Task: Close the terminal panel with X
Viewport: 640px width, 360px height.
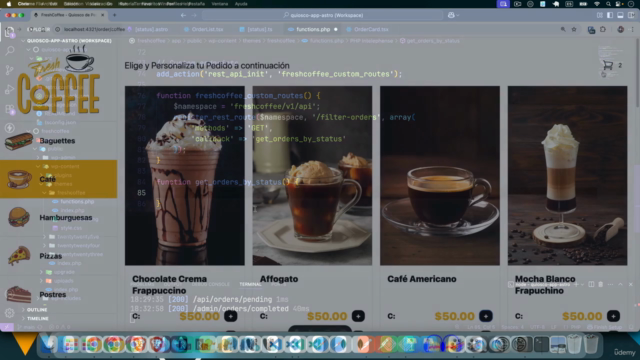Action: tap(631, 284)
